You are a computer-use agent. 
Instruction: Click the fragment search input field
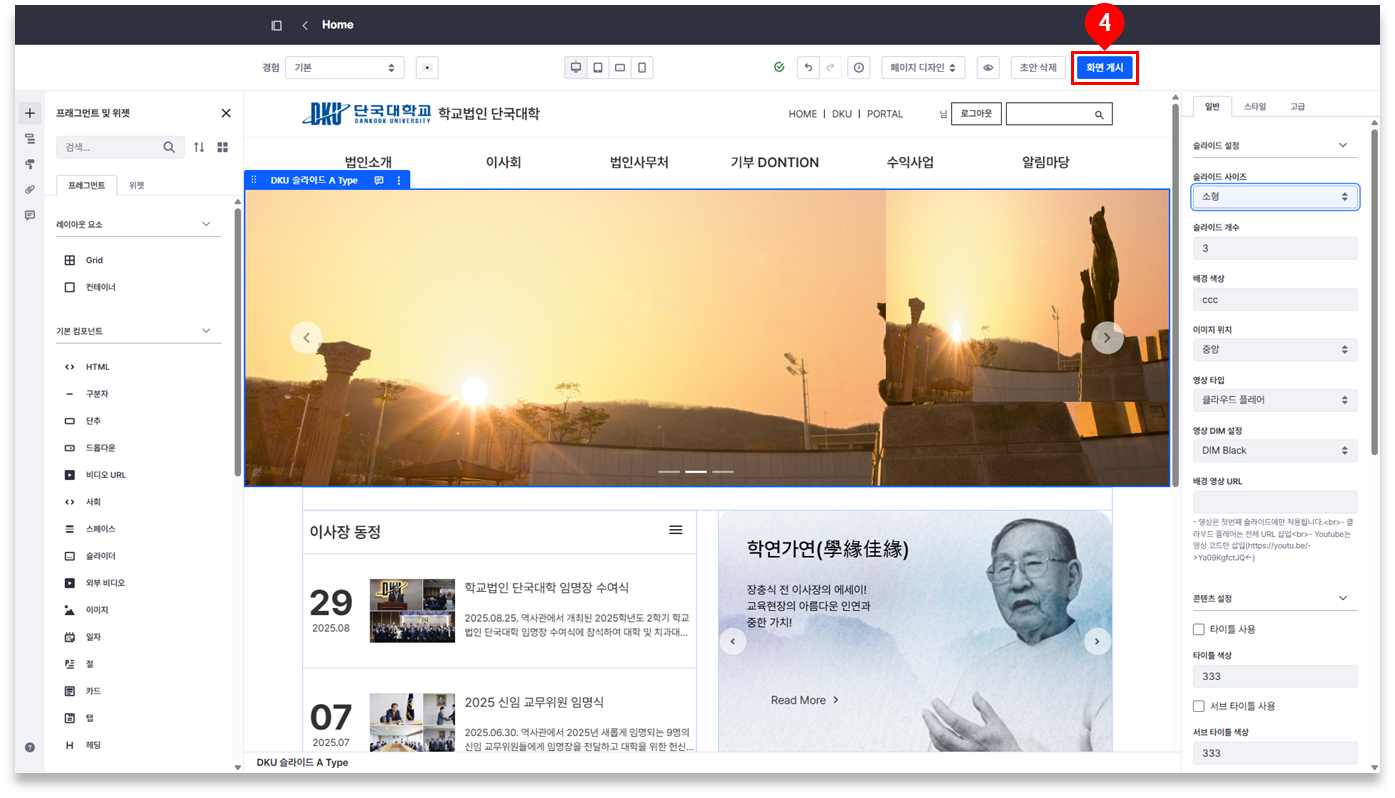click(x=110, y=147)
